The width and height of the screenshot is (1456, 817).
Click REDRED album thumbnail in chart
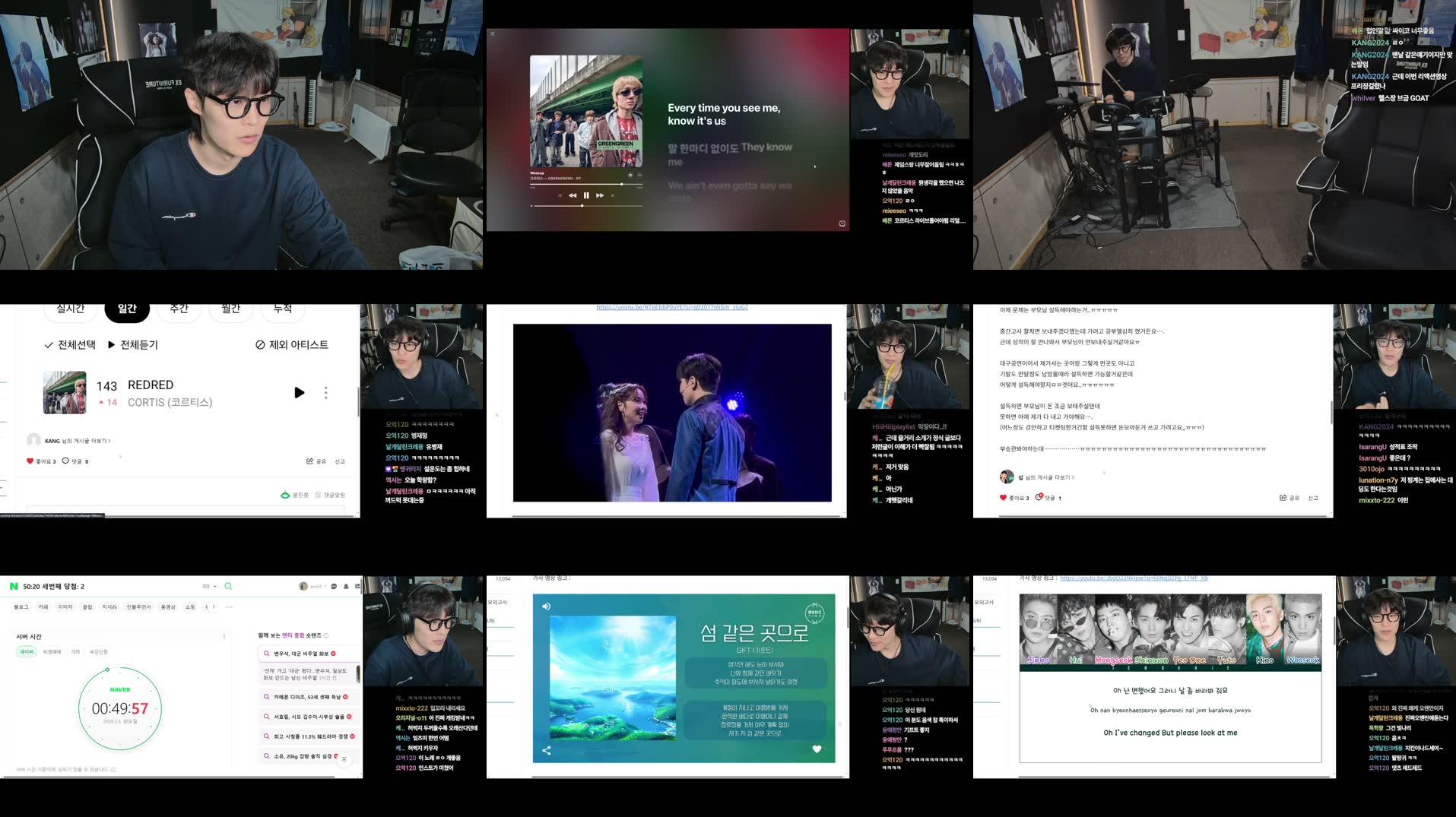(65, 392)
